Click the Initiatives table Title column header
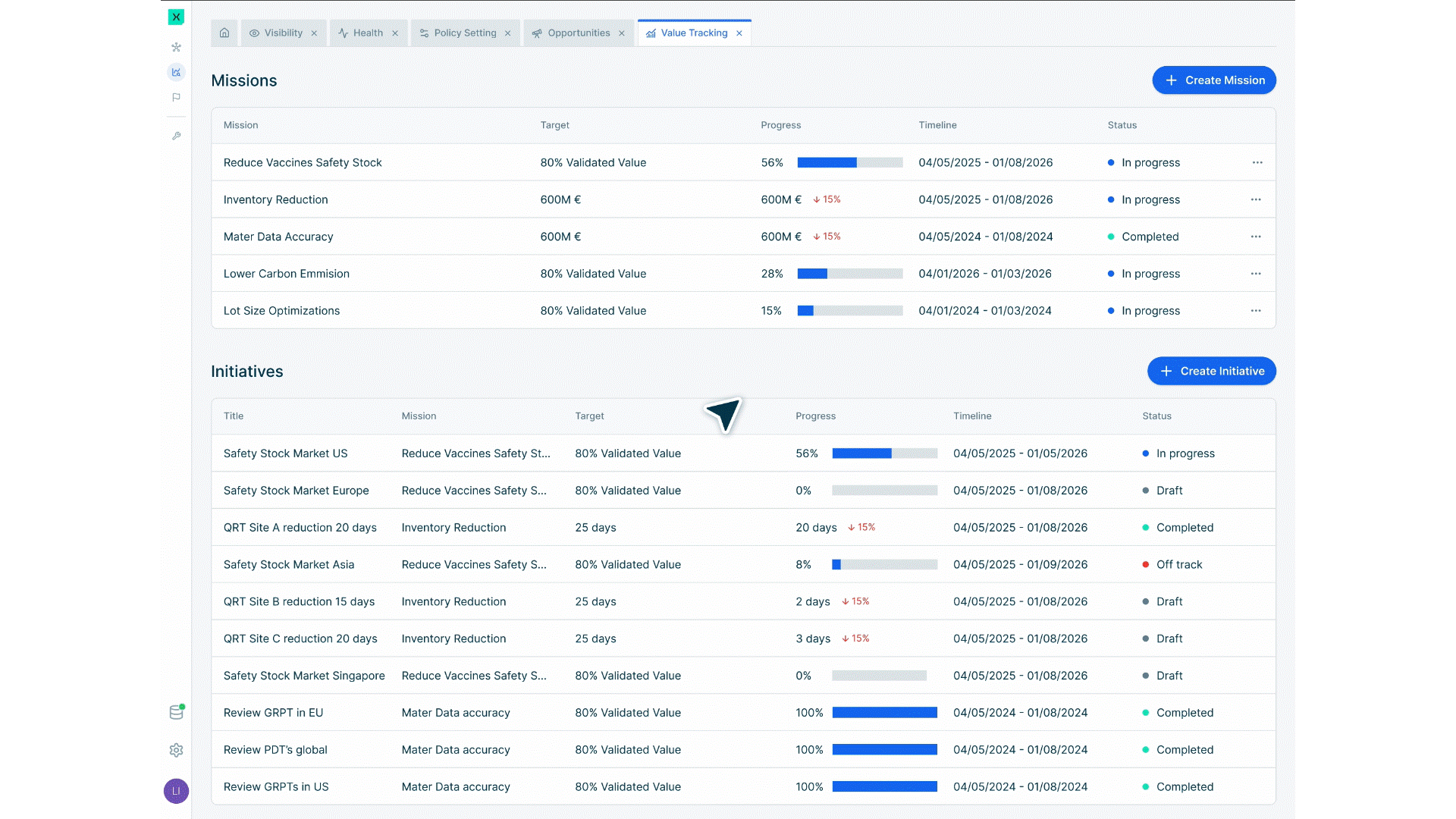This screenshot has height=819, width=1456. pyautogui.click(x=234, y=416)
